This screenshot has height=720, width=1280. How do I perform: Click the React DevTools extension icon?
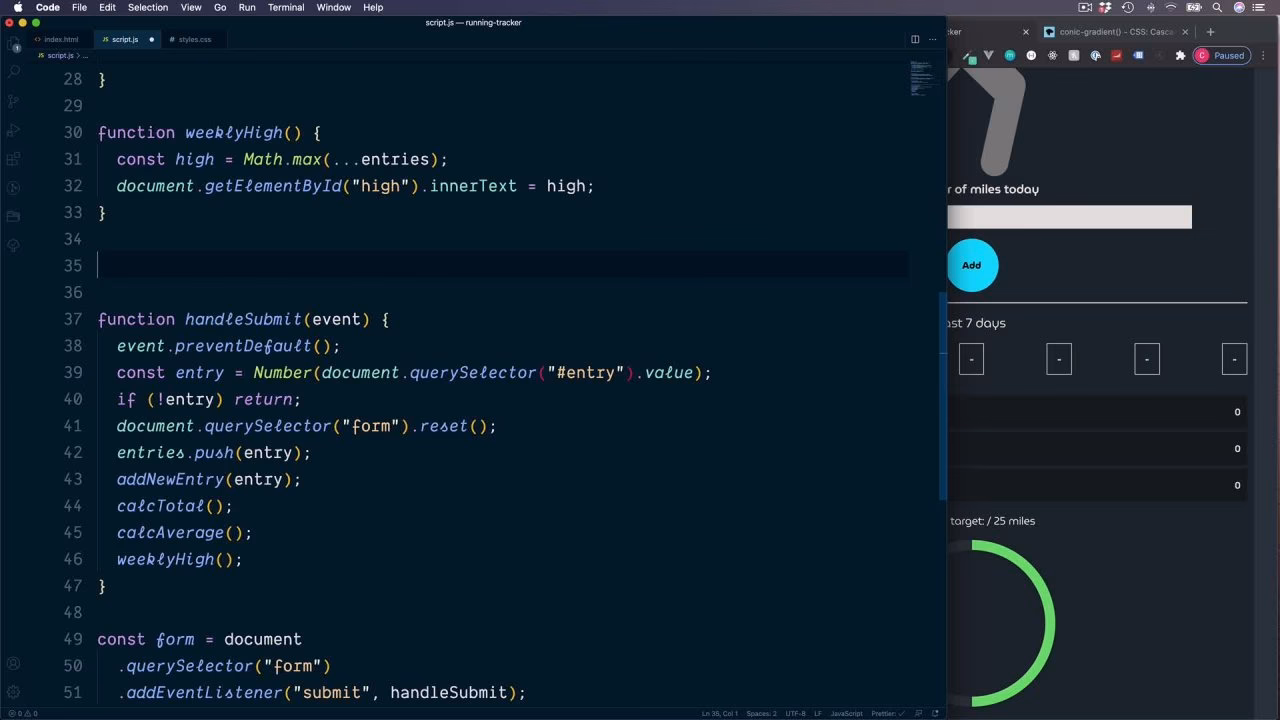1052,56
